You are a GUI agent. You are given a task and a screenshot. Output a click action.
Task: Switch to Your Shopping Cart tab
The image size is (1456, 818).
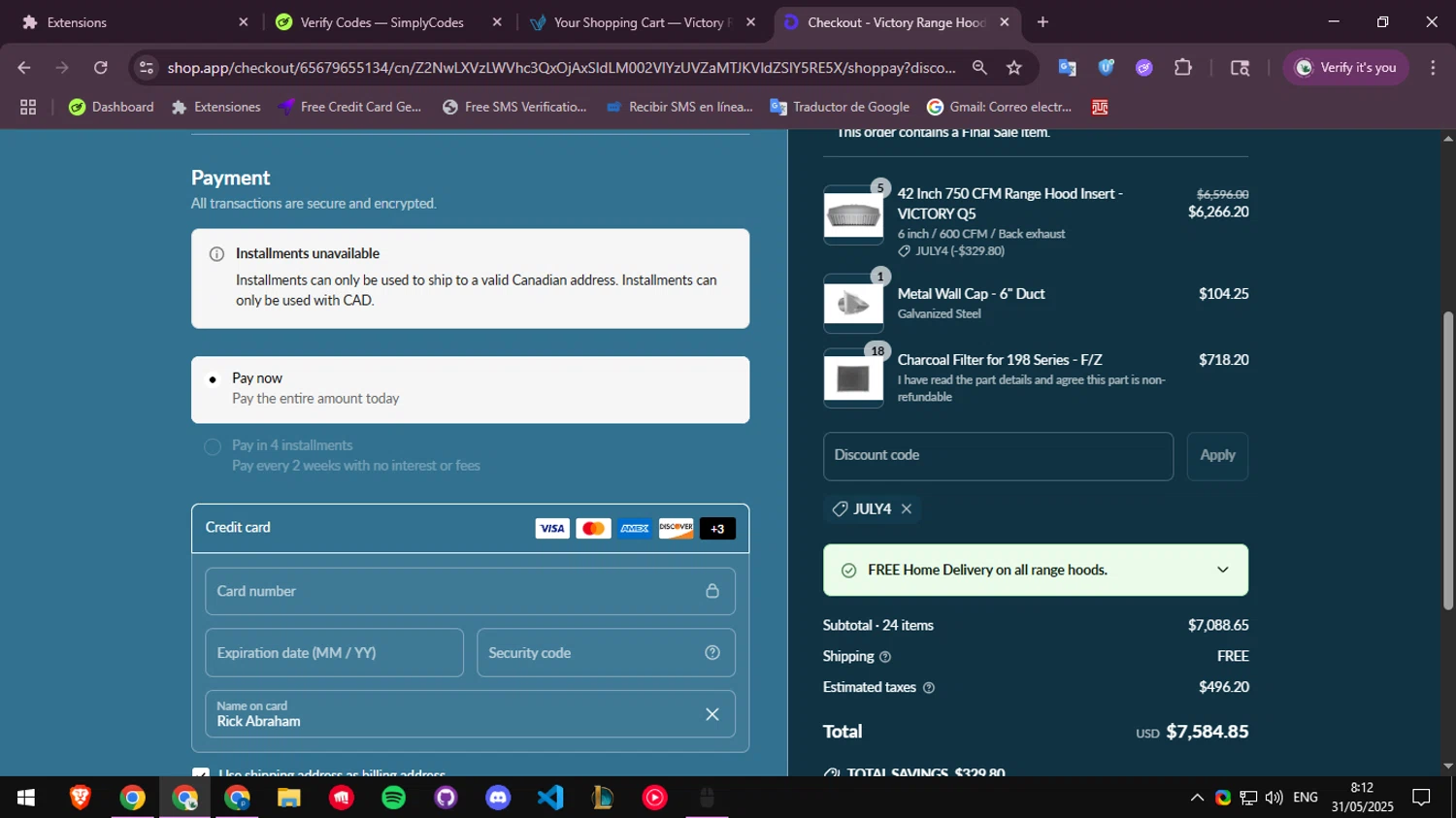coord(643,22)
